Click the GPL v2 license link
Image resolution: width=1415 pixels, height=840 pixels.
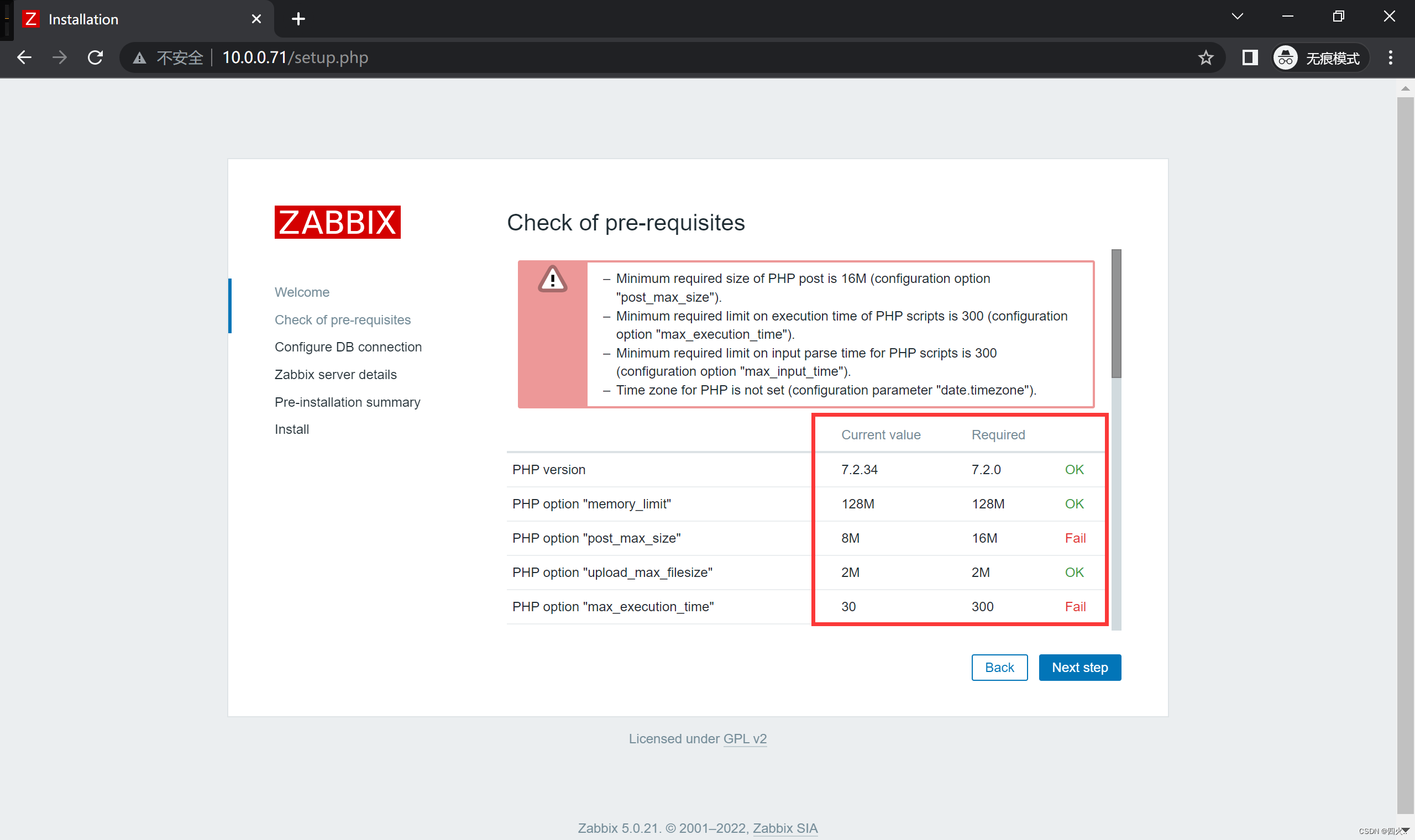pyautogui.click(x=745, y=738)
